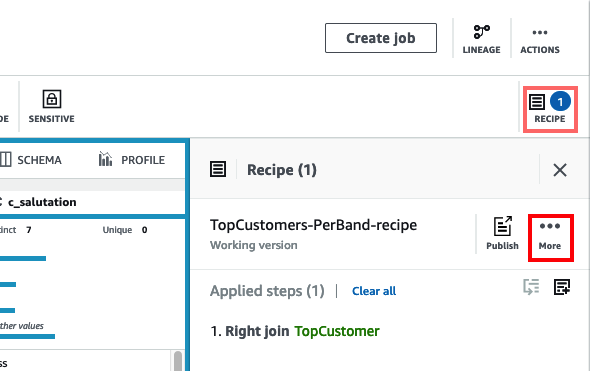
Task: Select the Right join TopCustomer step
Action: (x=295, y=331)
